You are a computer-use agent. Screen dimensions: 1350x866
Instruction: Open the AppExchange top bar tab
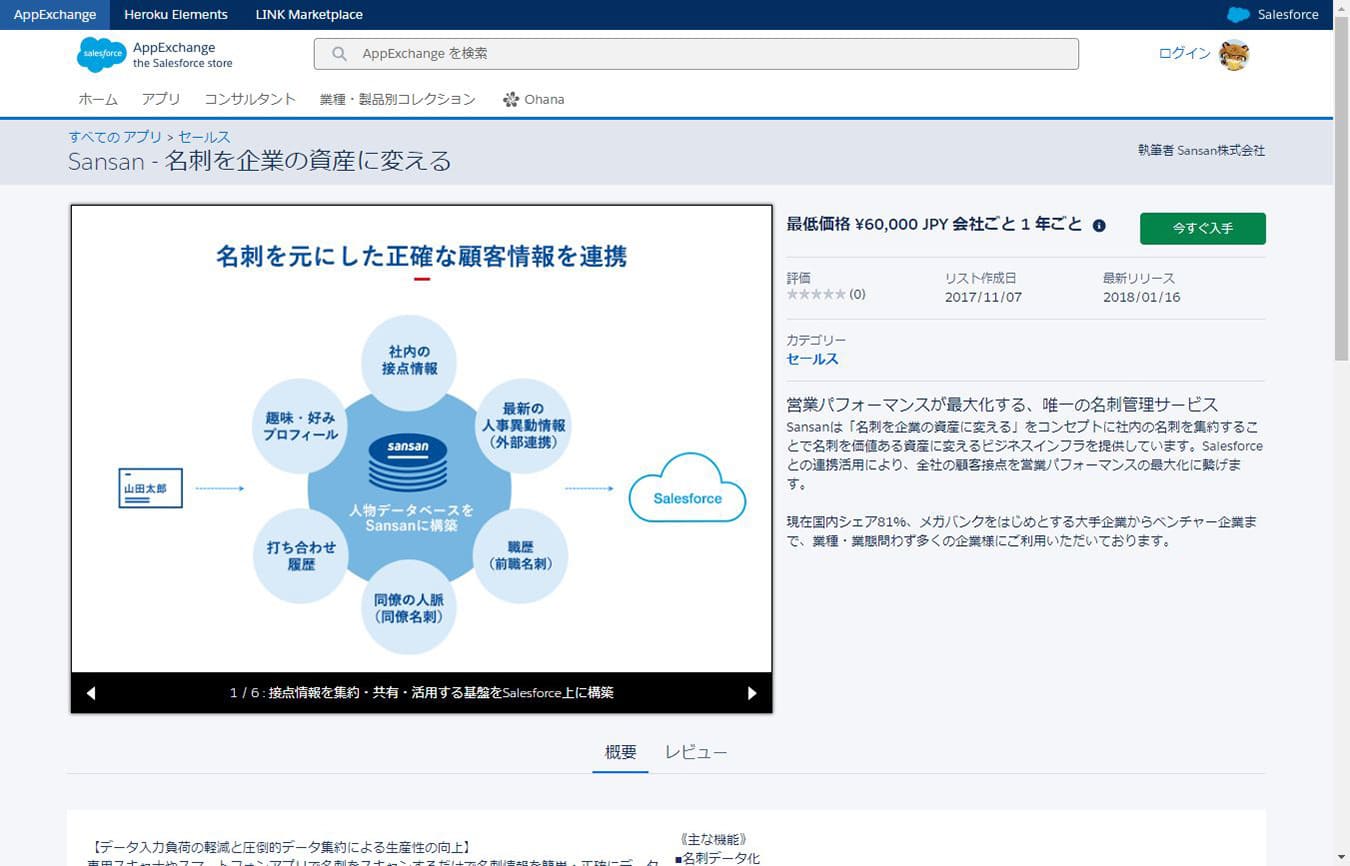(55, 15)
